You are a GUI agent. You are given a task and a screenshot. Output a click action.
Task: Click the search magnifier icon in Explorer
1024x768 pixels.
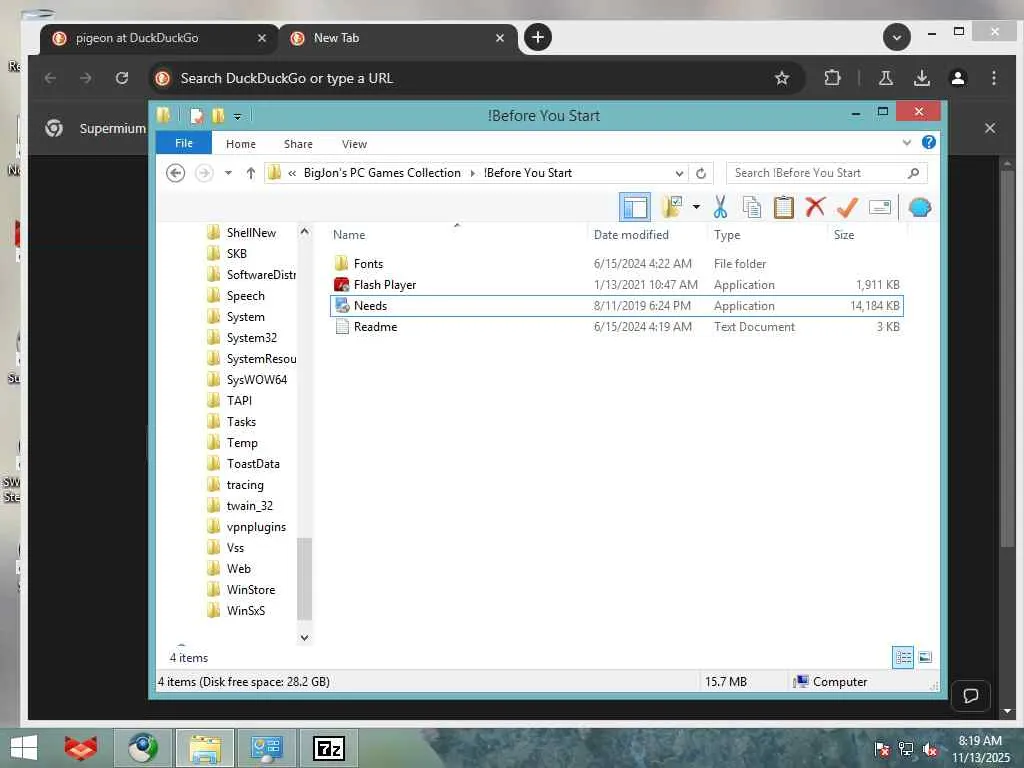tap(914, 173)
